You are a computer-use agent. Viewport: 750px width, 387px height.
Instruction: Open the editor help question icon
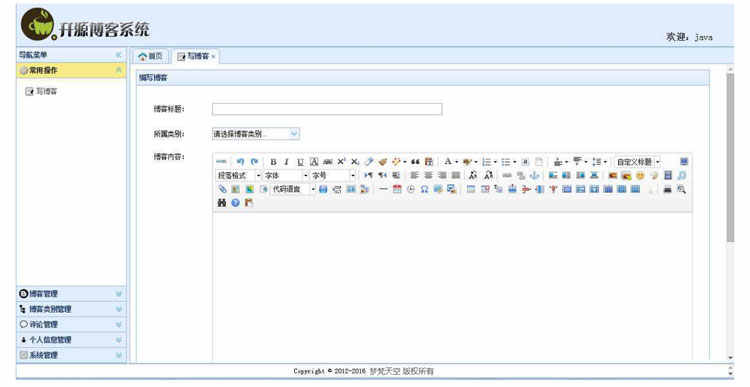(x=235, y=203)
